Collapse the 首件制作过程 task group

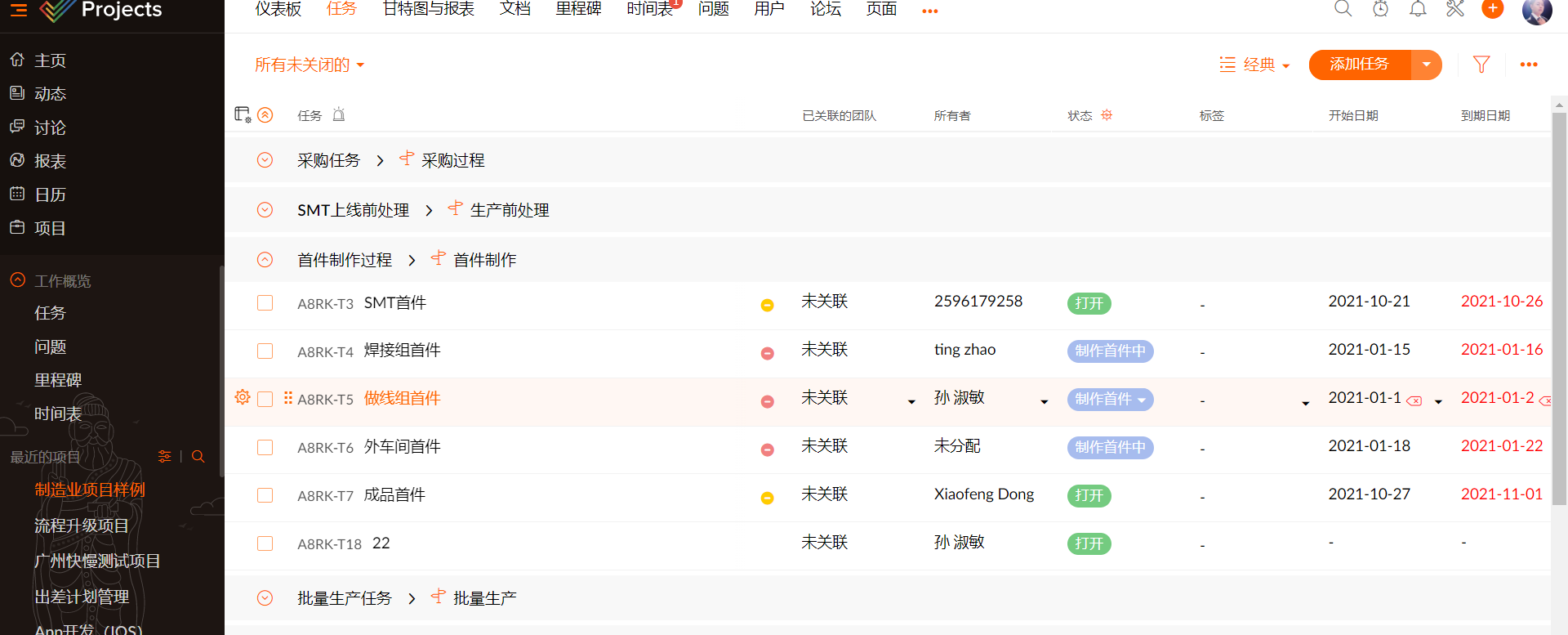point(265,260)
